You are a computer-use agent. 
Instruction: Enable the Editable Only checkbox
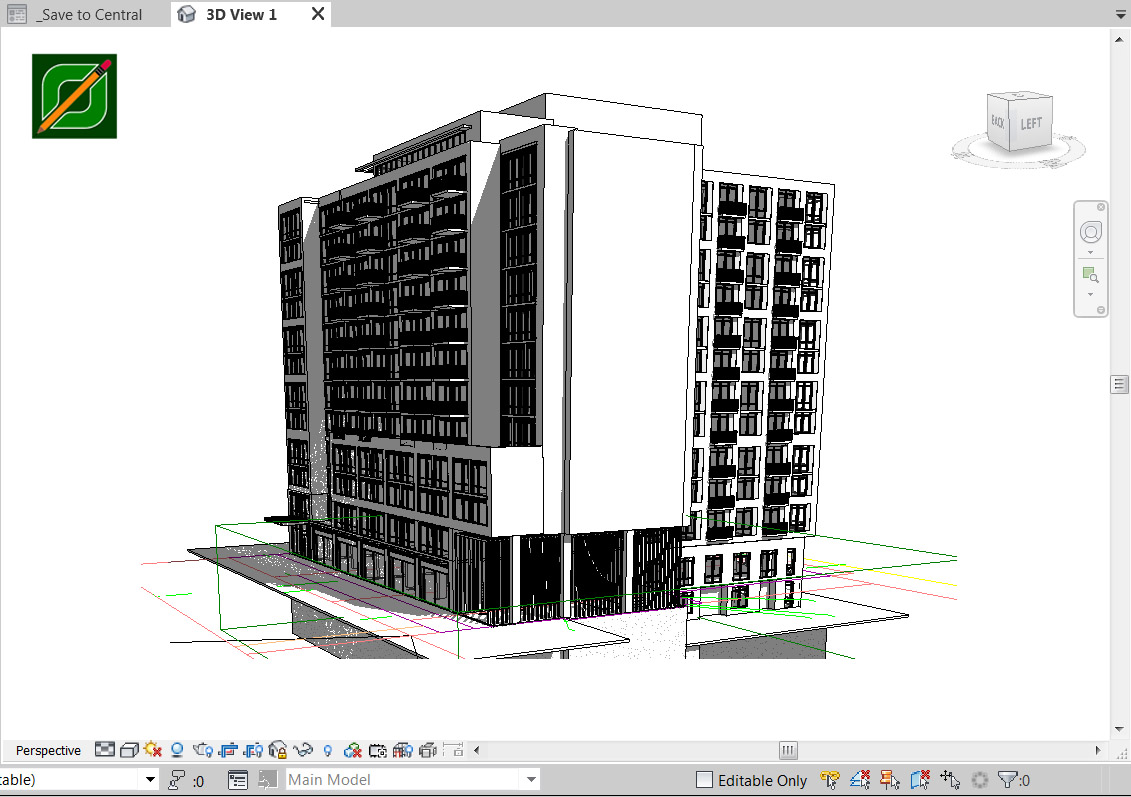click(704, 780)
